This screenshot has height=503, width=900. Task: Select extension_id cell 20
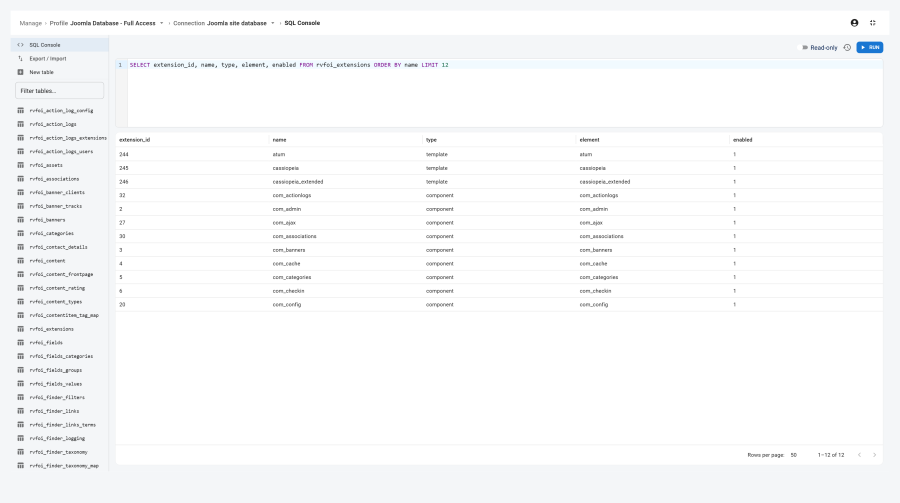(122, 304)
